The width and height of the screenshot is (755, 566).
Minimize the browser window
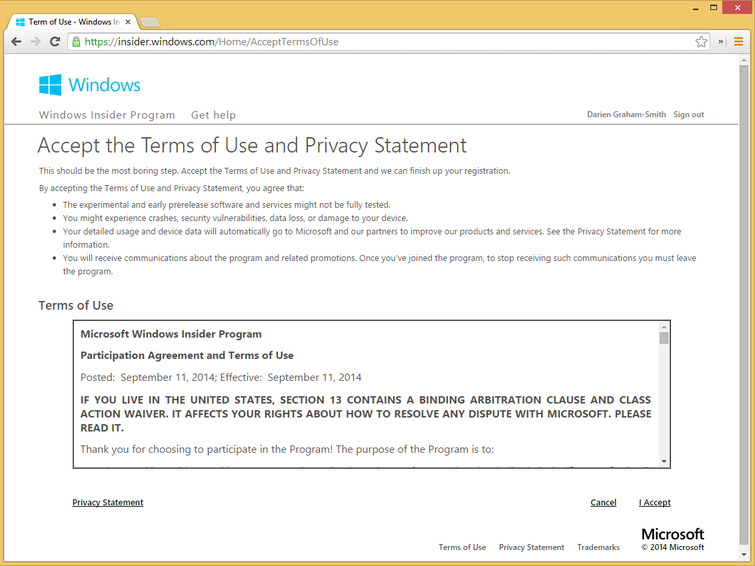[696, 8]
